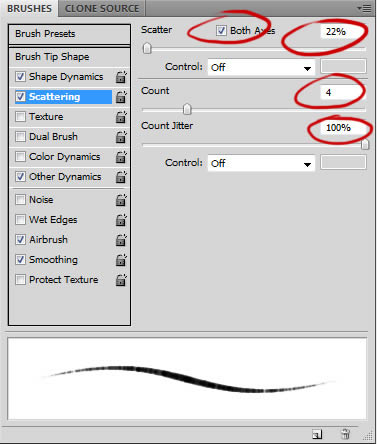Click the Count slider handle
377x444 pixels.
pos(187,109)
